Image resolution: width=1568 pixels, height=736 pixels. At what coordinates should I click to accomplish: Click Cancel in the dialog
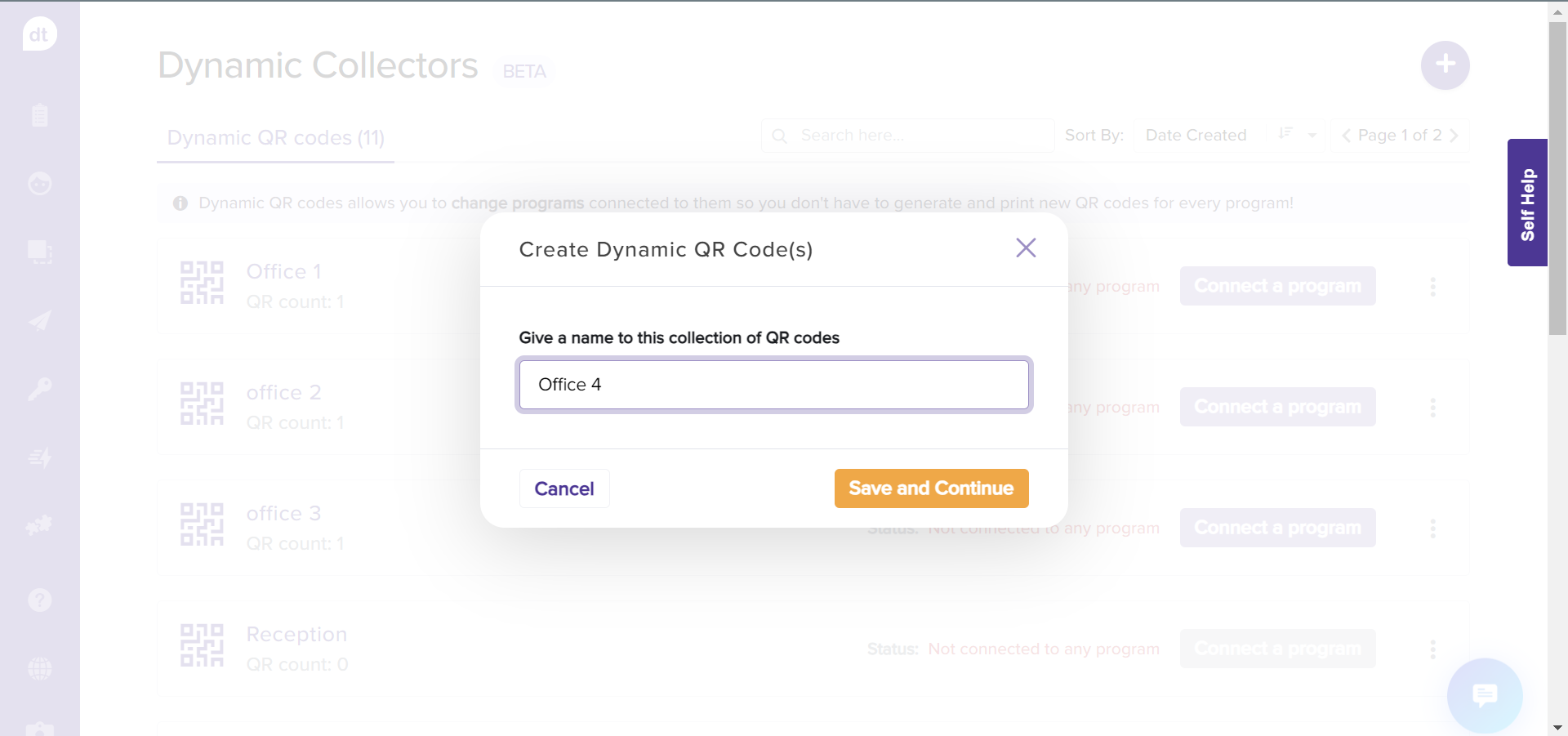(564, 488)
